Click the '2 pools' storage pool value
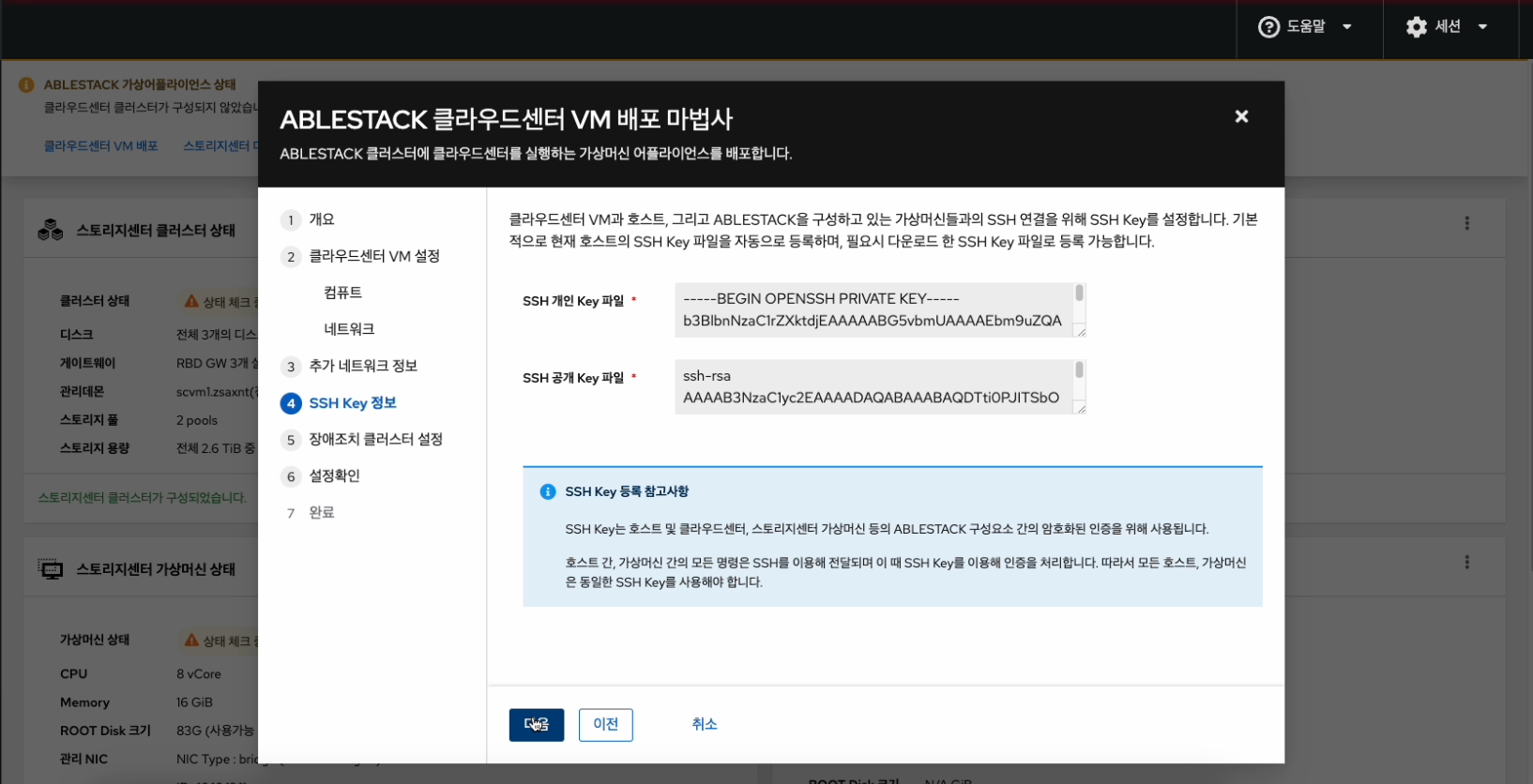Viewport: 1533px width, 784px height. (197, 420)
